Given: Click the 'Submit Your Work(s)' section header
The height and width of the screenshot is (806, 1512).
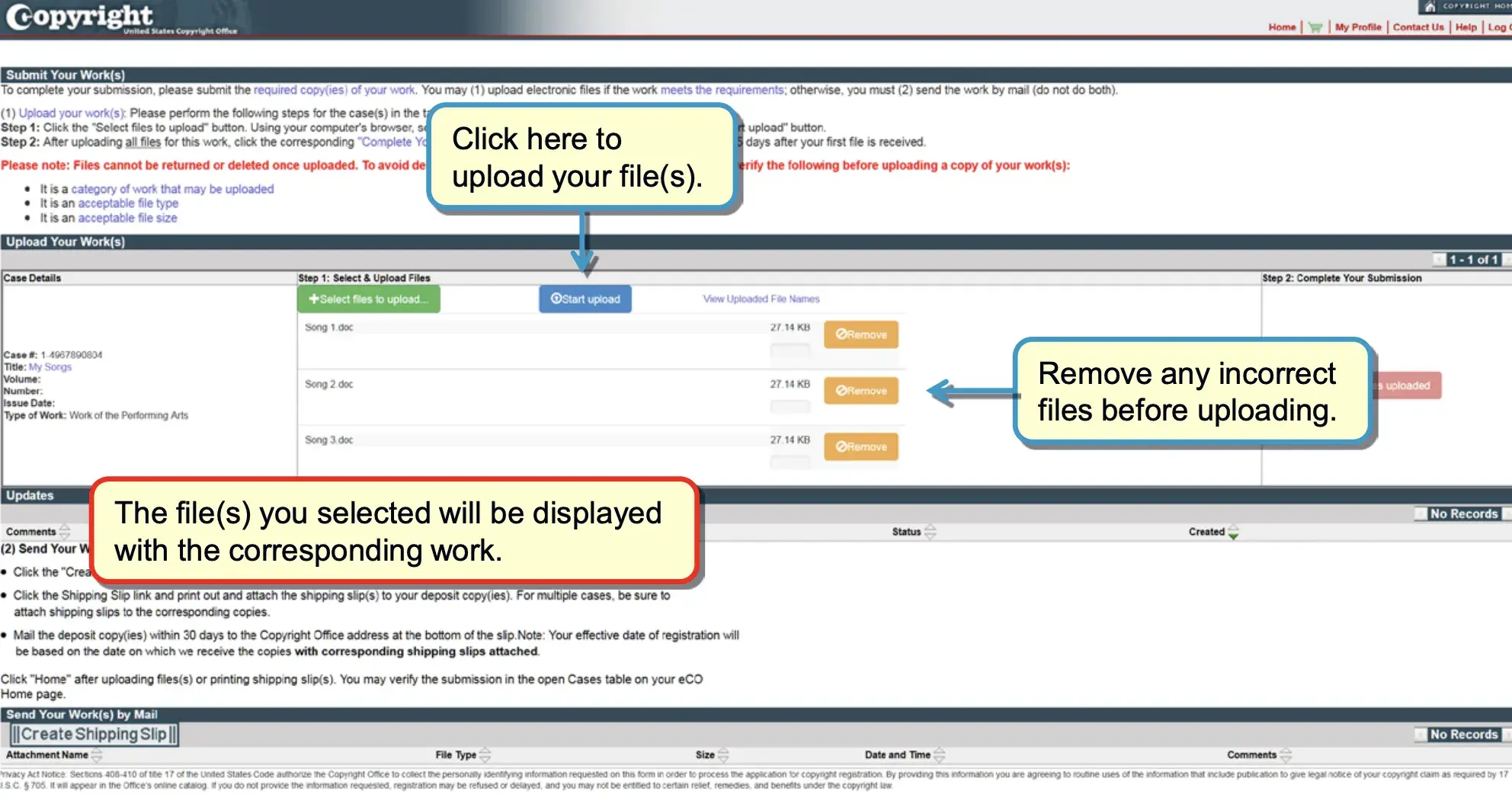Looking at the screenshot, I should click(66, 75).
